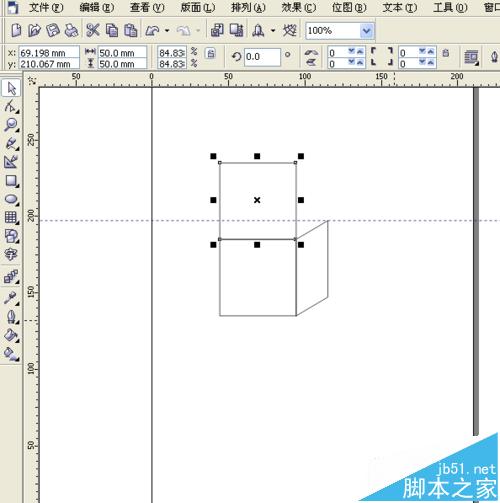This screenshot has width=500, height=503.
Task: Open the 位图(B) menu
Action: (349, 7)
